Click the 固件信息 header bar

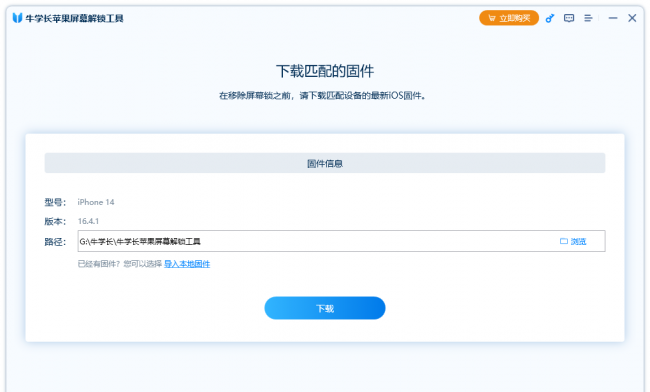tap(325, 163)
